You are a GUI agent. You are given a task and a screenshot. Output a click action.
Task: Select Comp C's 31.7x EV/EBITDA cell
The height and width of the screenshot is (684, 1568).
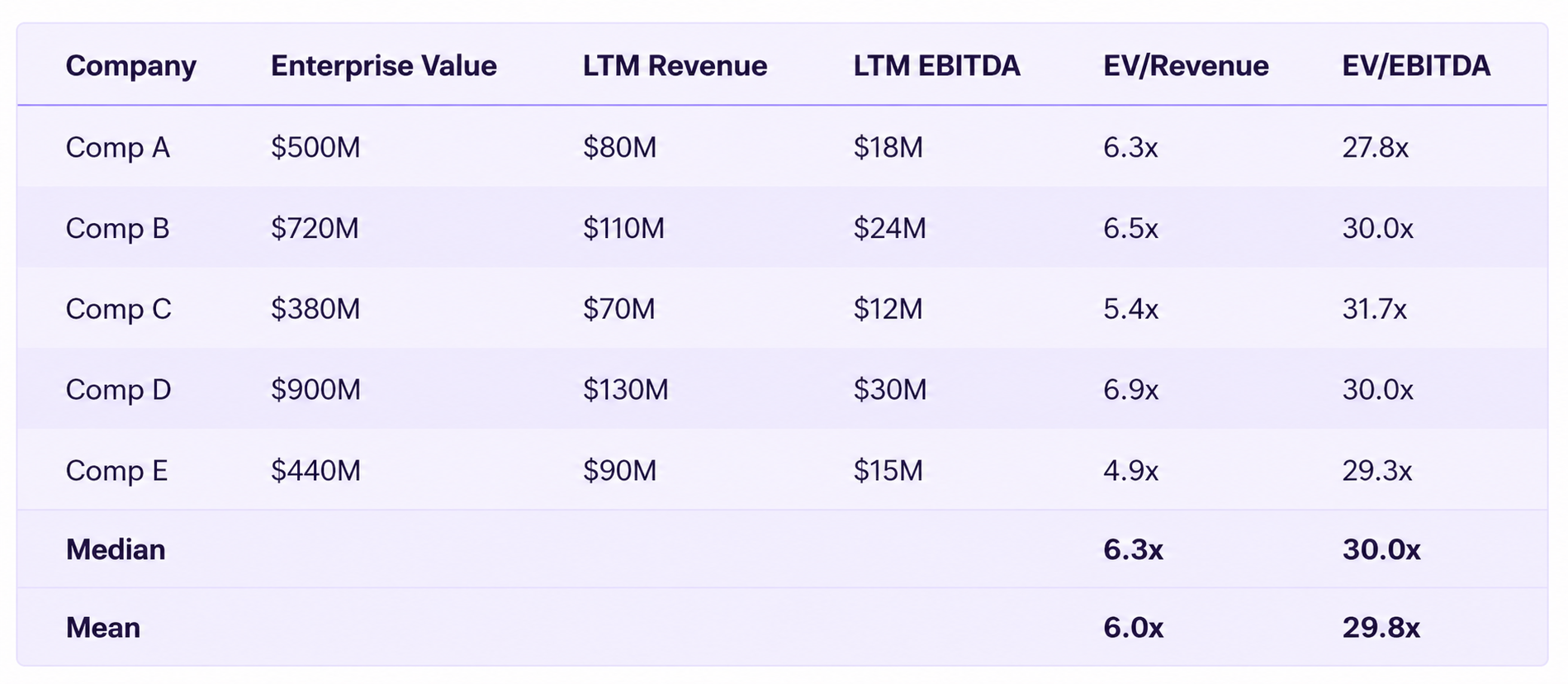click(x=1374, y=309)
